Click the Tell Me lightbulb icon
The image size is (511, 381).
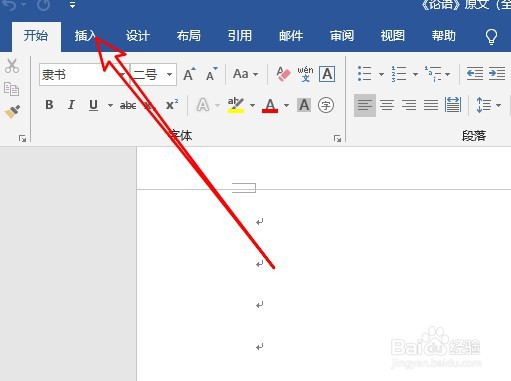click(491, 36)
